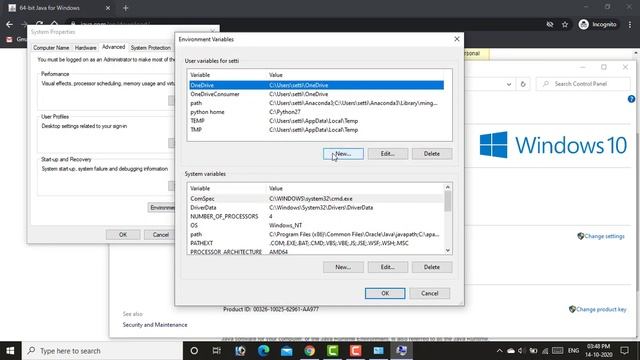Click Change product key link
The width and height of the screenshot is (640, 360).
click(601, 309)
